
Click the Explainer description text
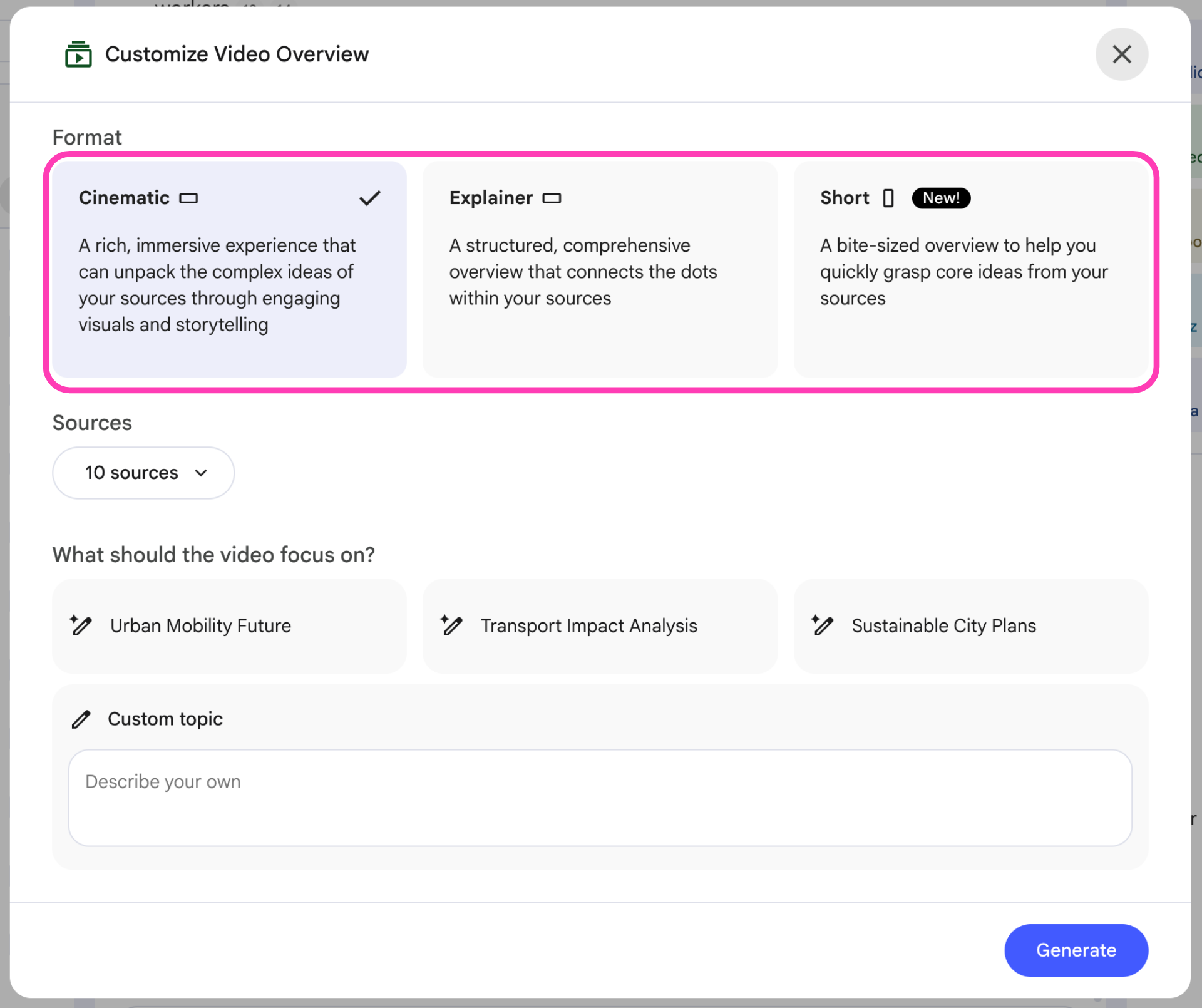coord(583,272)
